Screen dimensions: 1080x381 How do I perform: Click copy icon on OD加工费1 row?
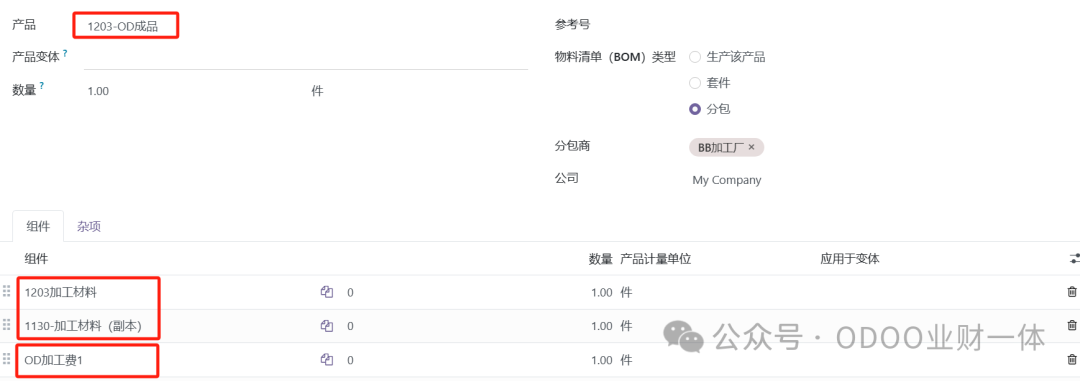[326, 360]
